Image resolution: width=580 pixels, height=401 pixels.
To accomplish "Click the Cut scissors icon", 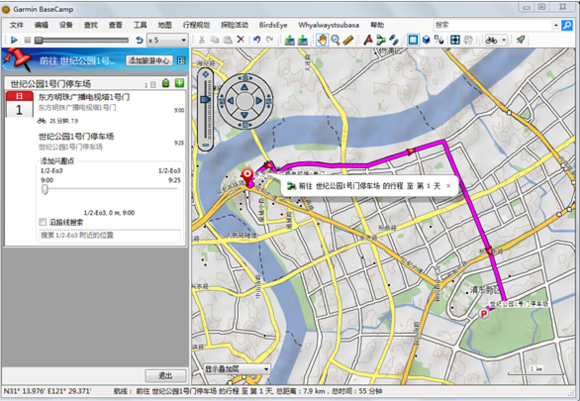I will click(202, 40).
